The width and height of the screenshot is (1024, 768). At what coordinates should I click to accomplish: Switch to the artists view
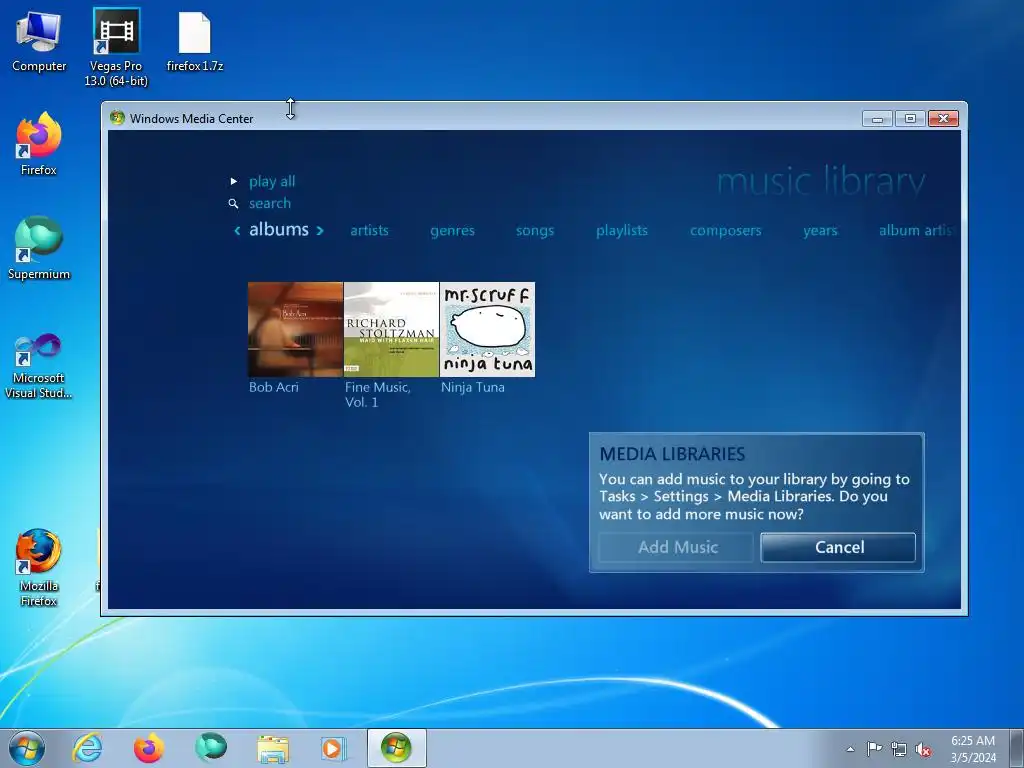(x=369, y=231)
